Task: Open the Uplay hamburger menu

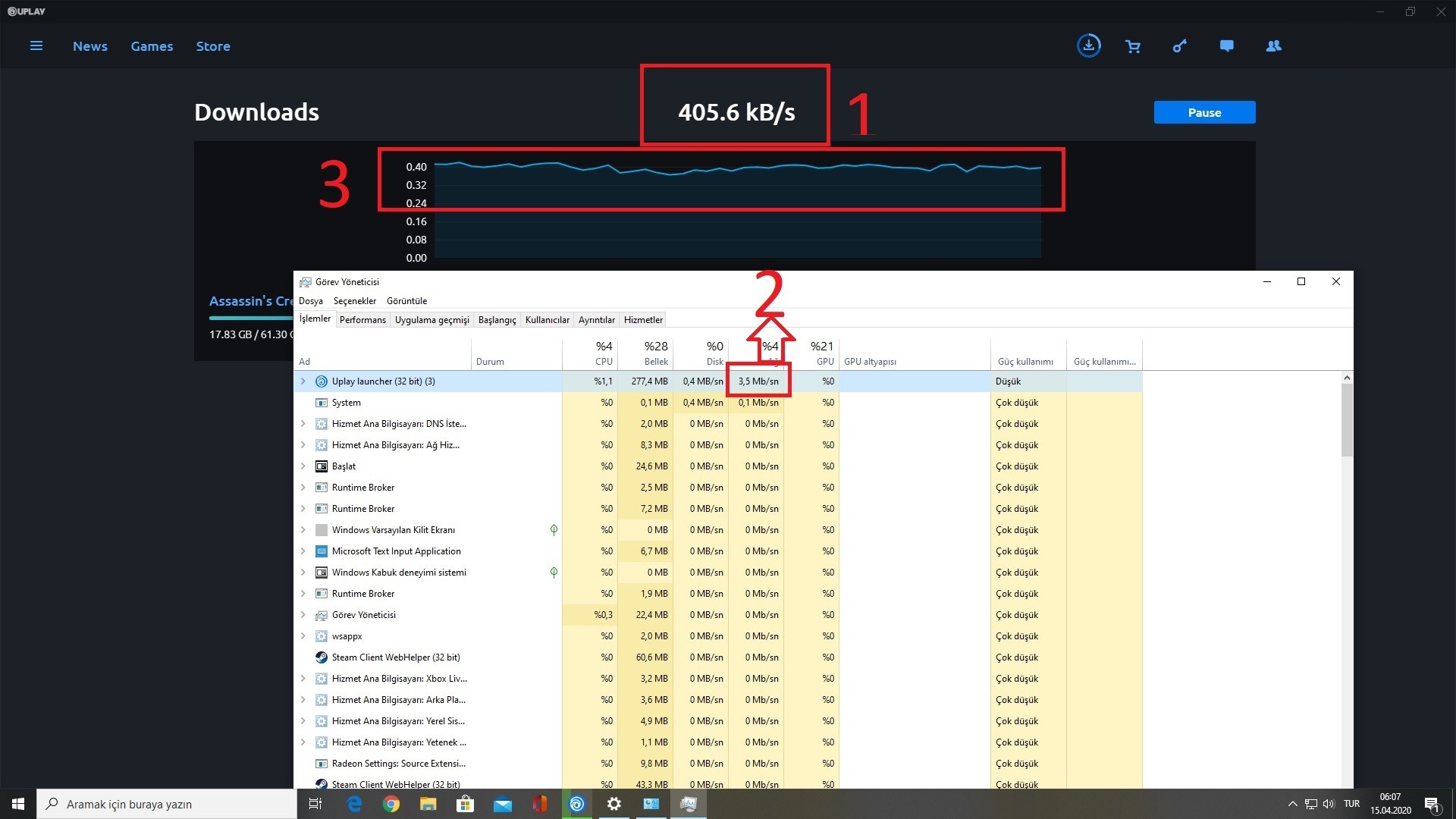Action: point(36,46)
